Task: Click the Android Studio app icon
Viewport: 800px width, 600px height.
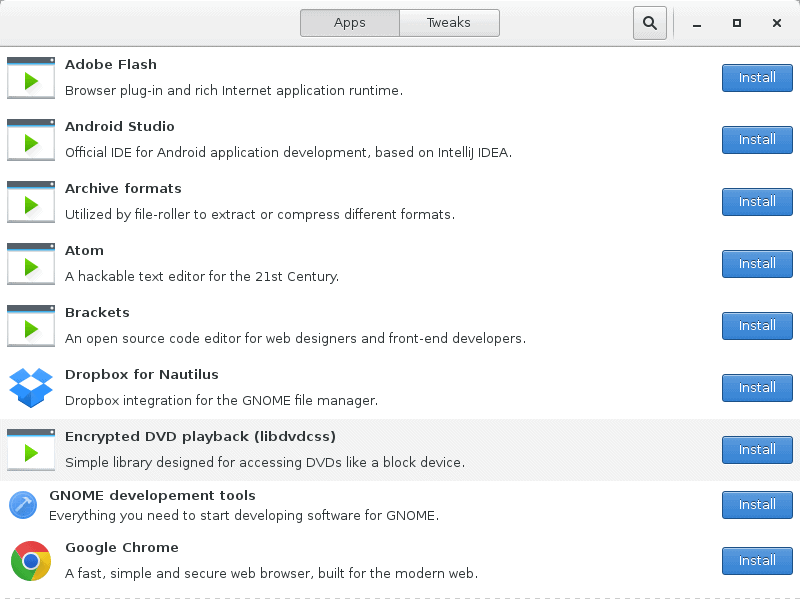Action: click(x=31, y=140)
